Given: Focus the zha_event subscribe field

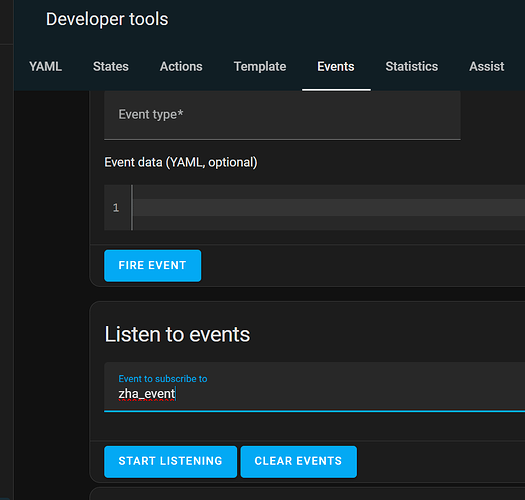Looking at the screenshot, I should pos(314,387).
